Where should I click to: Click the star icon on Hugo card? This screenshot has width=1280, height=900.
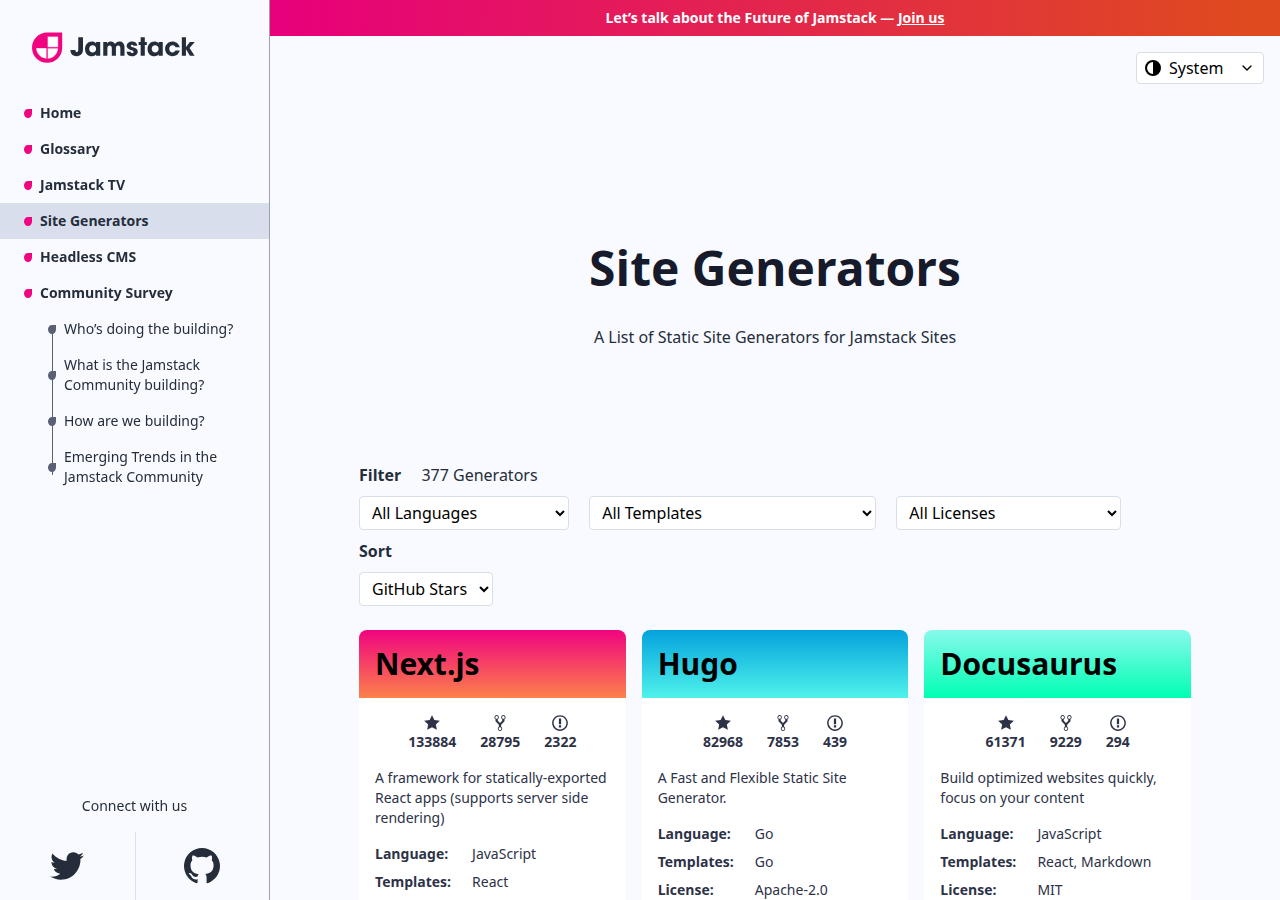(x=723, y=722)
